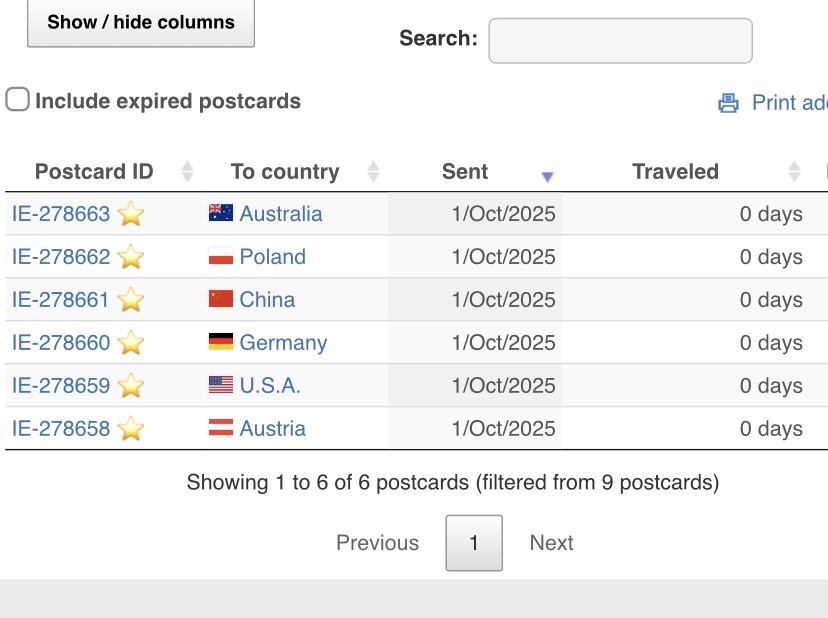The height and width of the screenshot is (618, 828).
Task: Click the Australia flag icon
Action: point(221,213)
